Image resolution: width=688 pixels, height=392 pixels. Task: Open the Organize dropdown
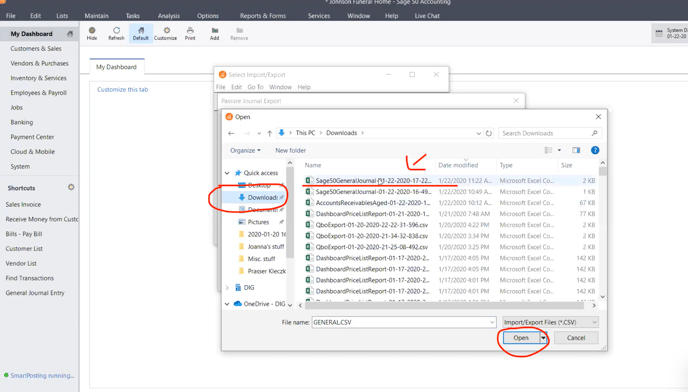(x=245, y=150)
